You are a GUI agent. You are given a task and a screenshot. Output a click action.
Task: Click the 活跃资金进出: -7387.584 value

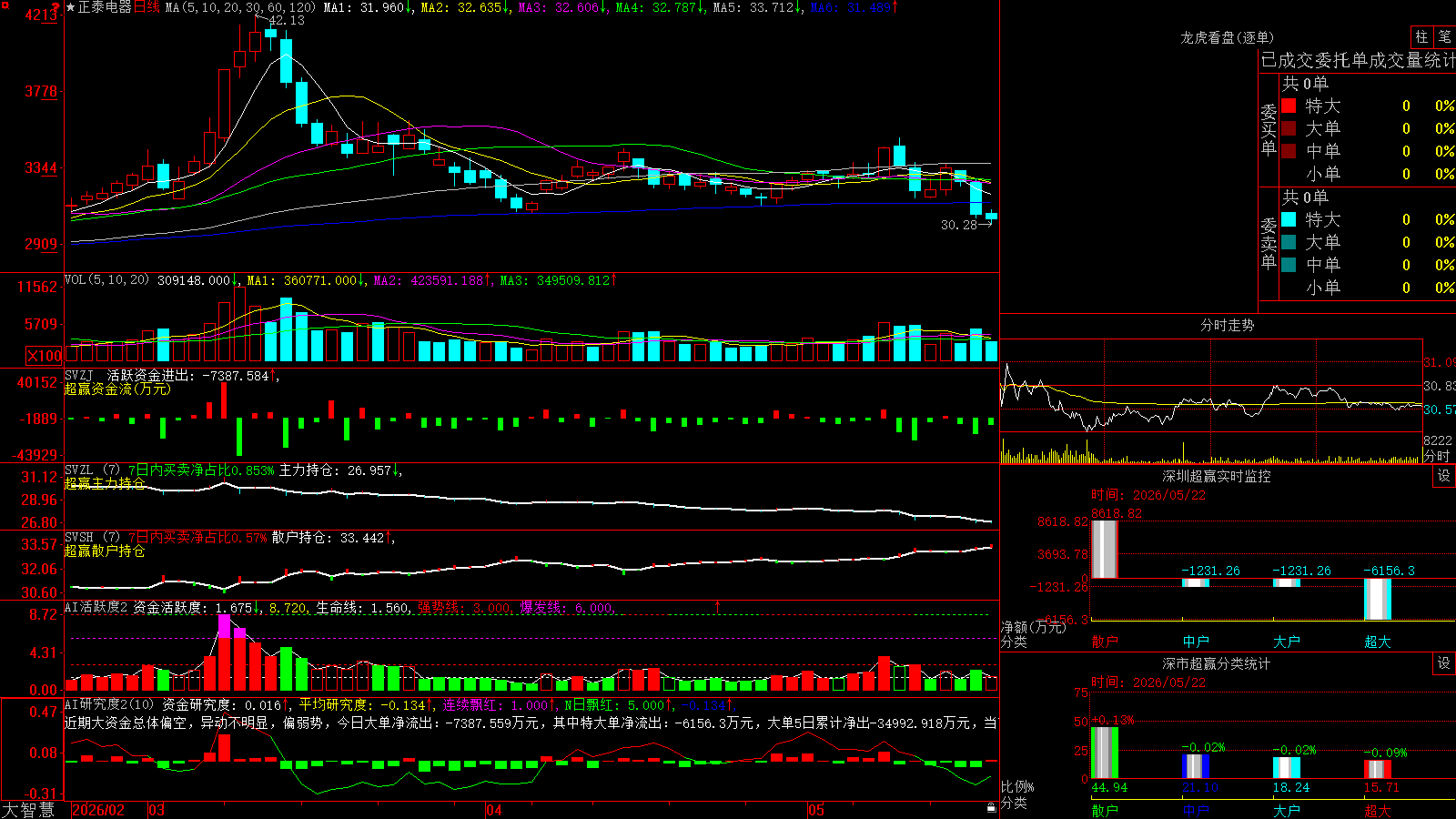tap(188, 375)
